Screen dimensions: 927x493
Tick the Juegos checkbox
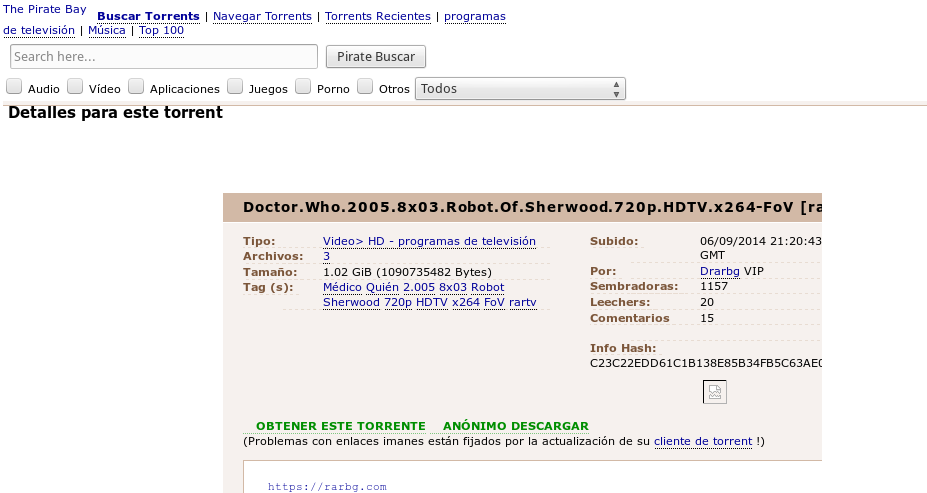[235, 87]
